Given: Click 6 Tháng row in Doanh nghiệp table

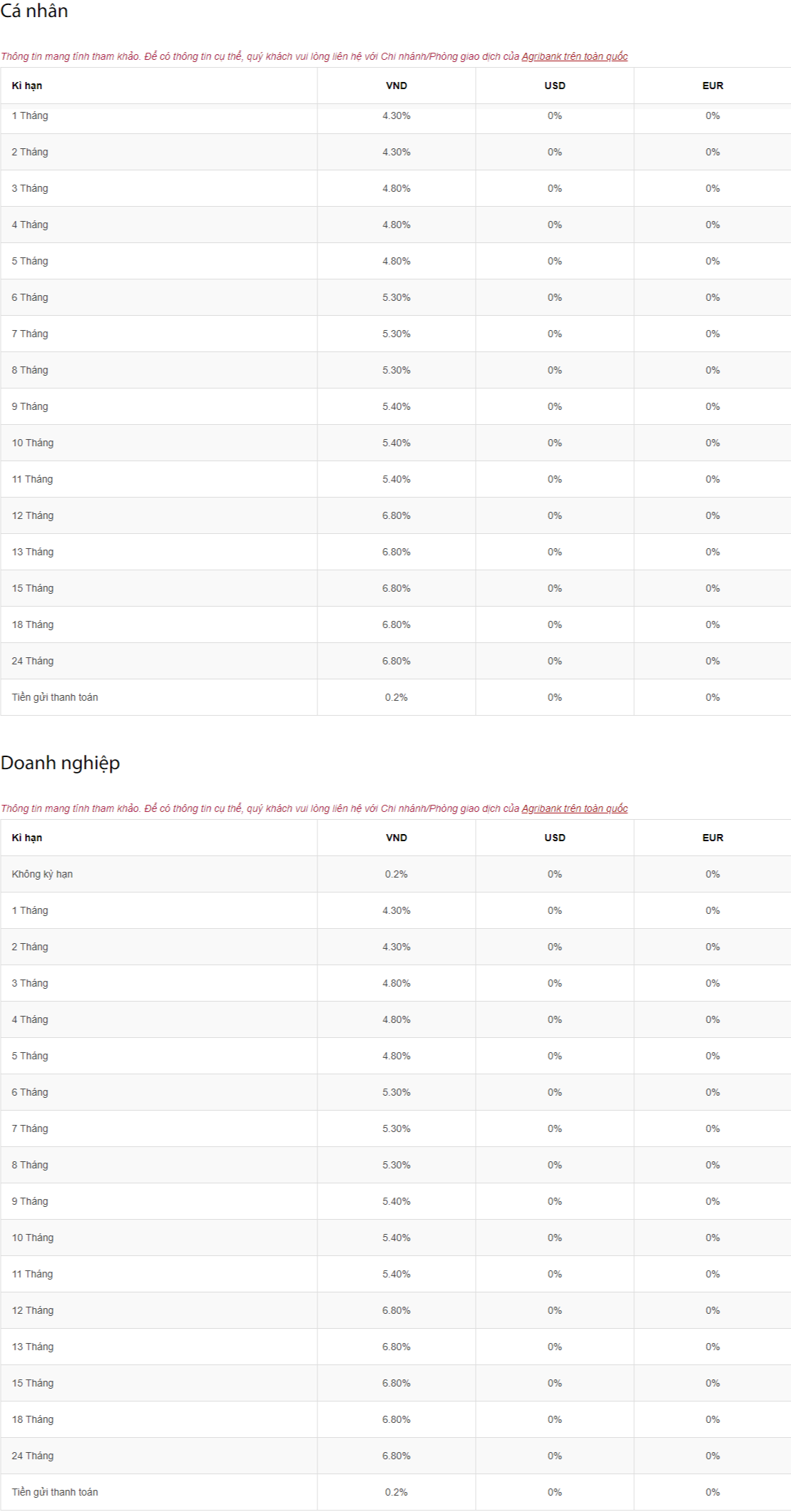Looking at the screenshot, I should pyautogui.click(x=395, y=1092).
